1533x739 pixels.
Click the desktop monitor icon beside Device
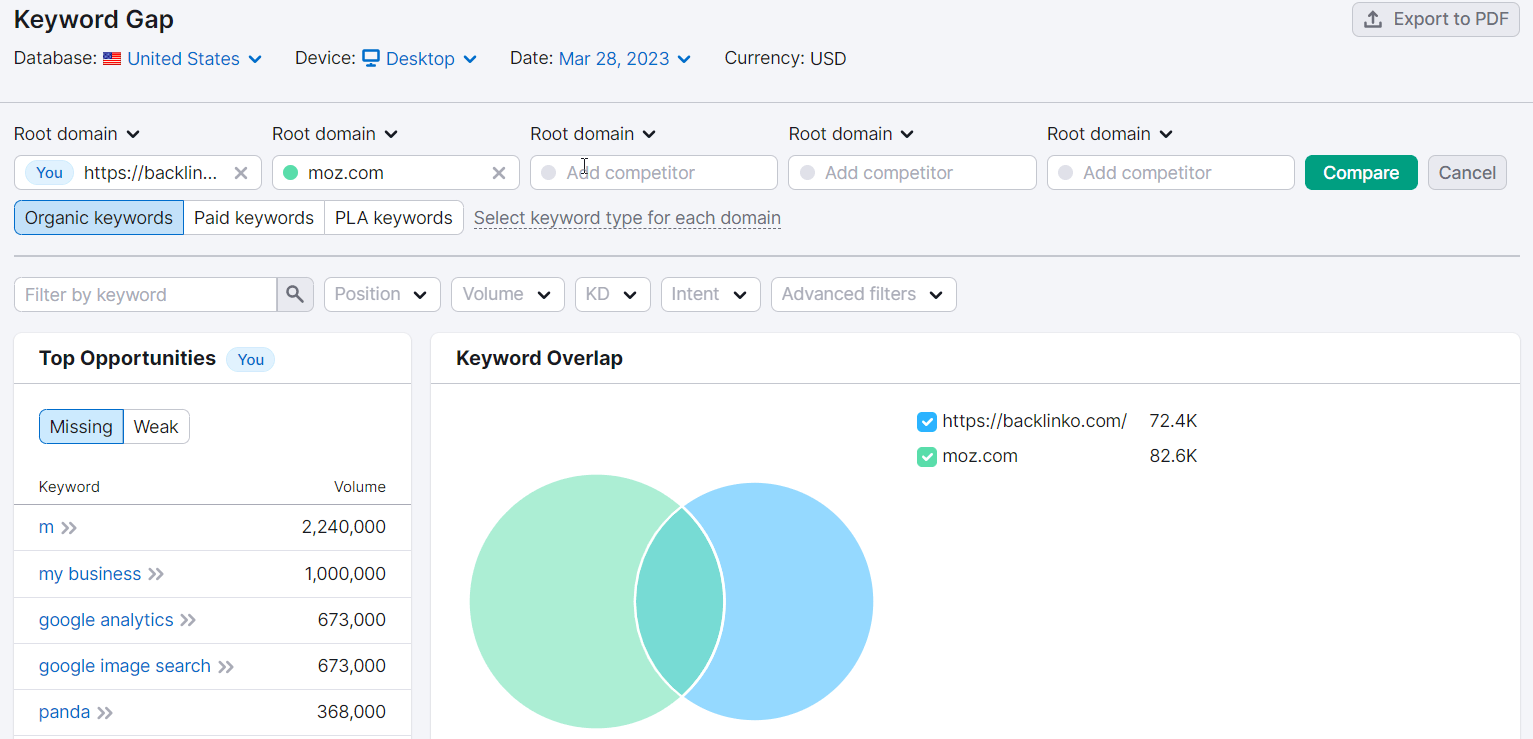371,58
